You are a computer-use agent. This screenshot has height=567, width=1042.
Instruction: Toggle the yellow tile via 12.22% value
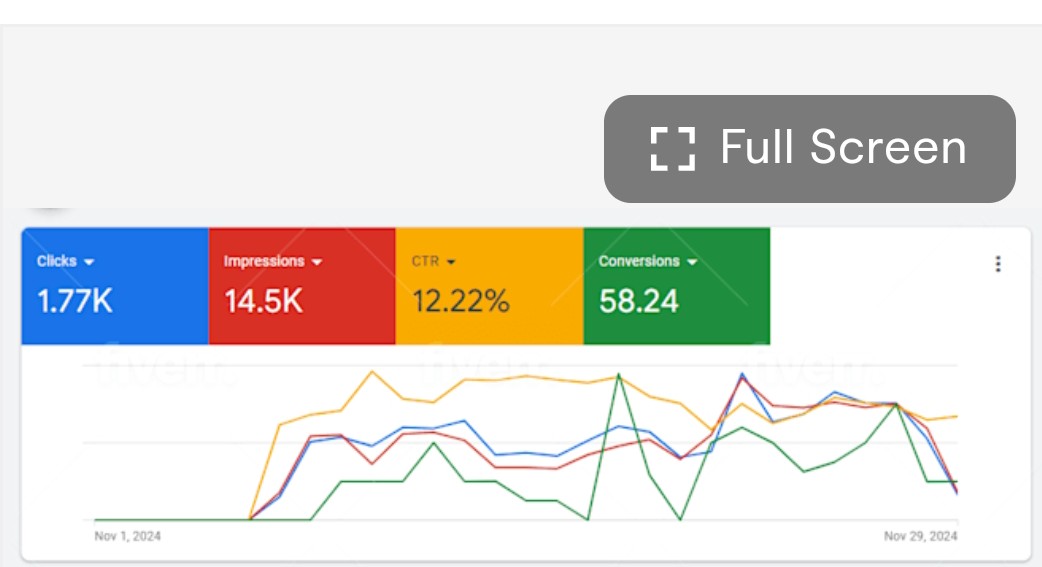click(x=460, y=301)
